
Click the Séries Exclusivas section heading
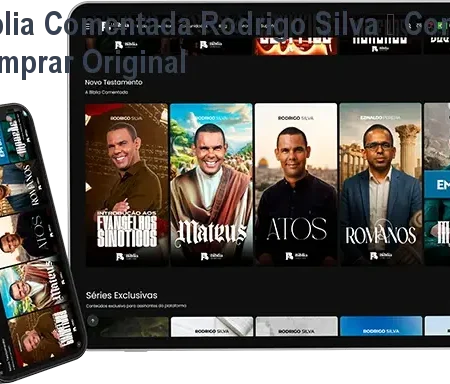[122, 295]
